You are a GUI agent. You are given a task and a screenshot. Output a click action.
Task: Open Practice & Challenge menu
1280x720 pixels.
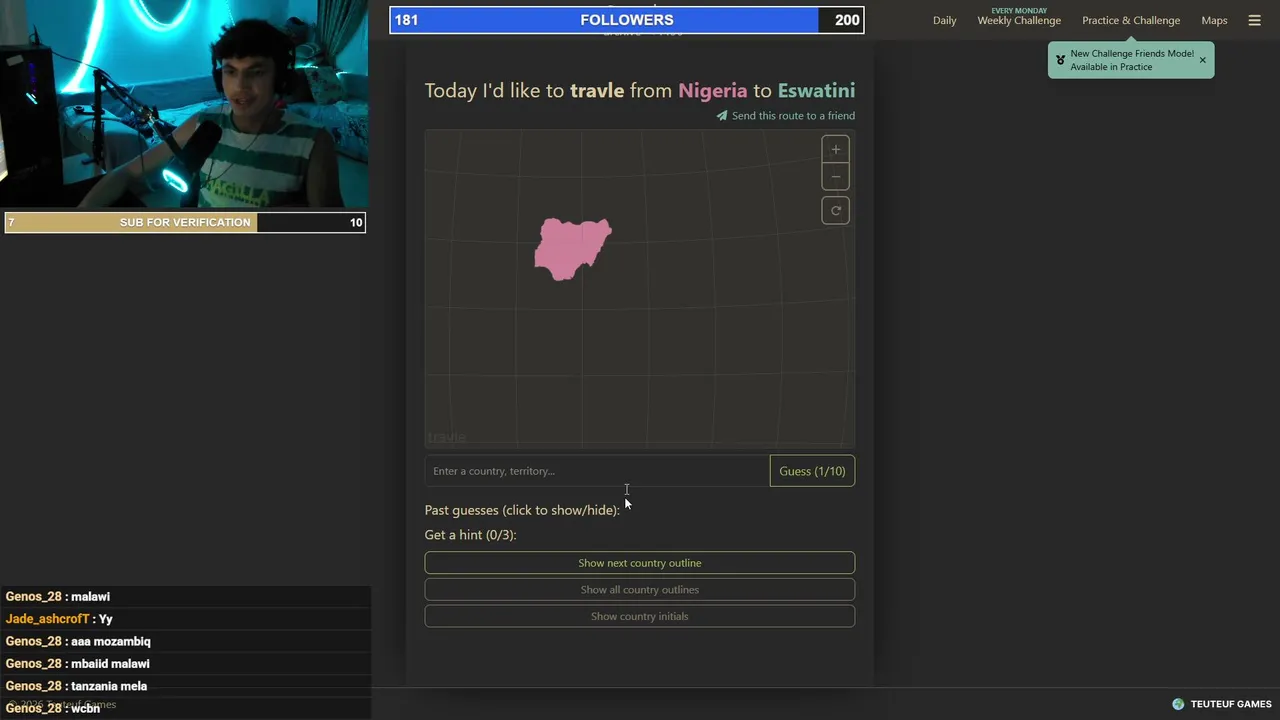point(1131,20)
